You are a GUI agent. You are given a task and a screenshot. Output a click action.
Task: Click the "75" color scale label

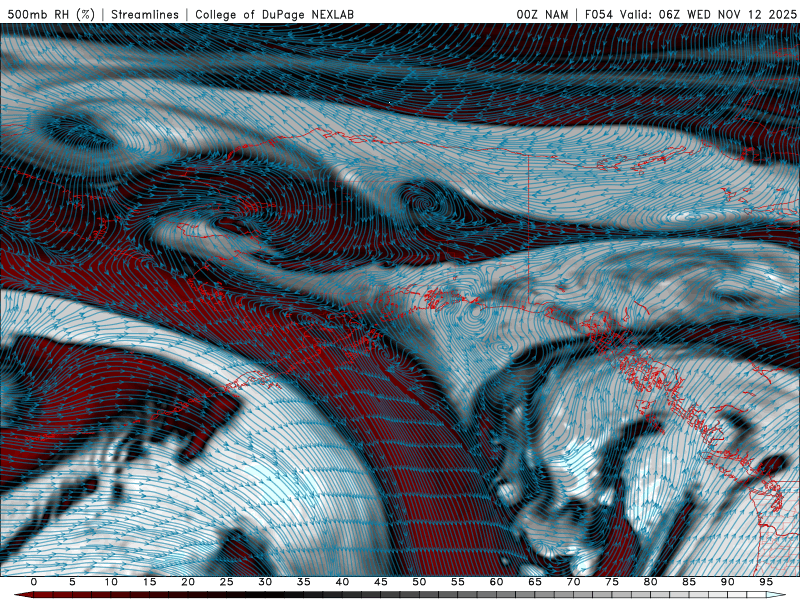tap(612, 582)
